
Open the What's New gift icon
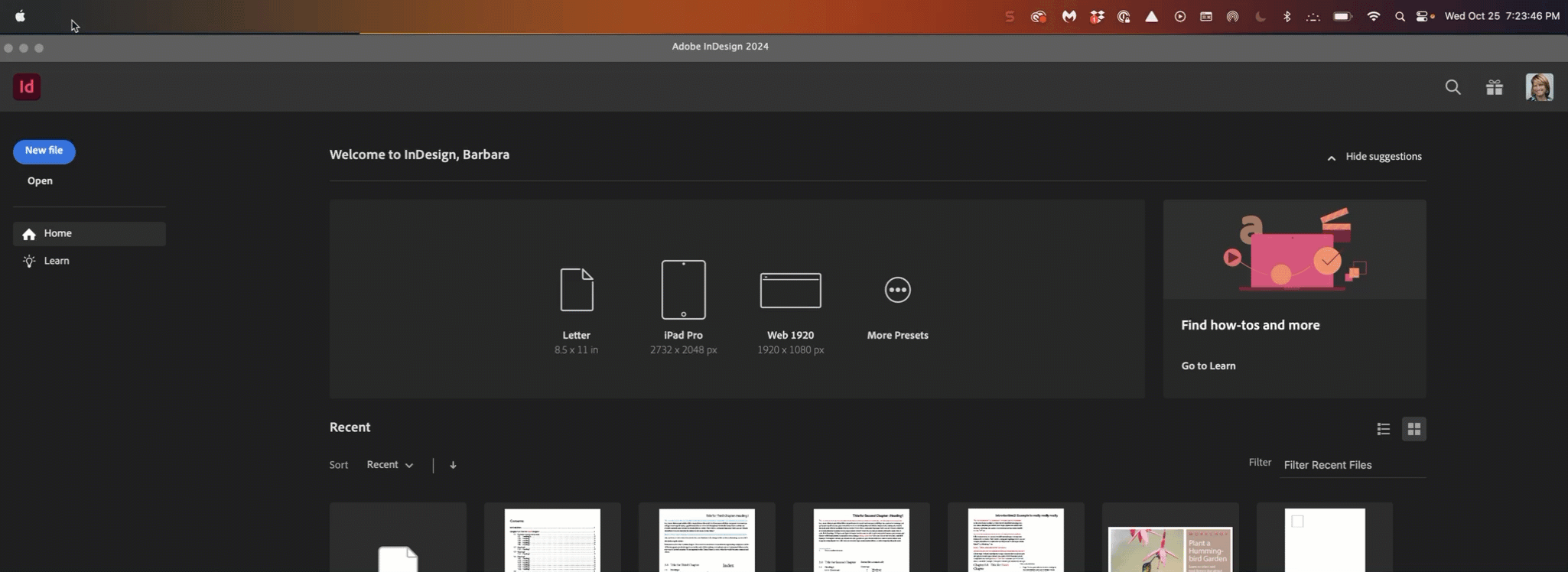pos(1494,87)
